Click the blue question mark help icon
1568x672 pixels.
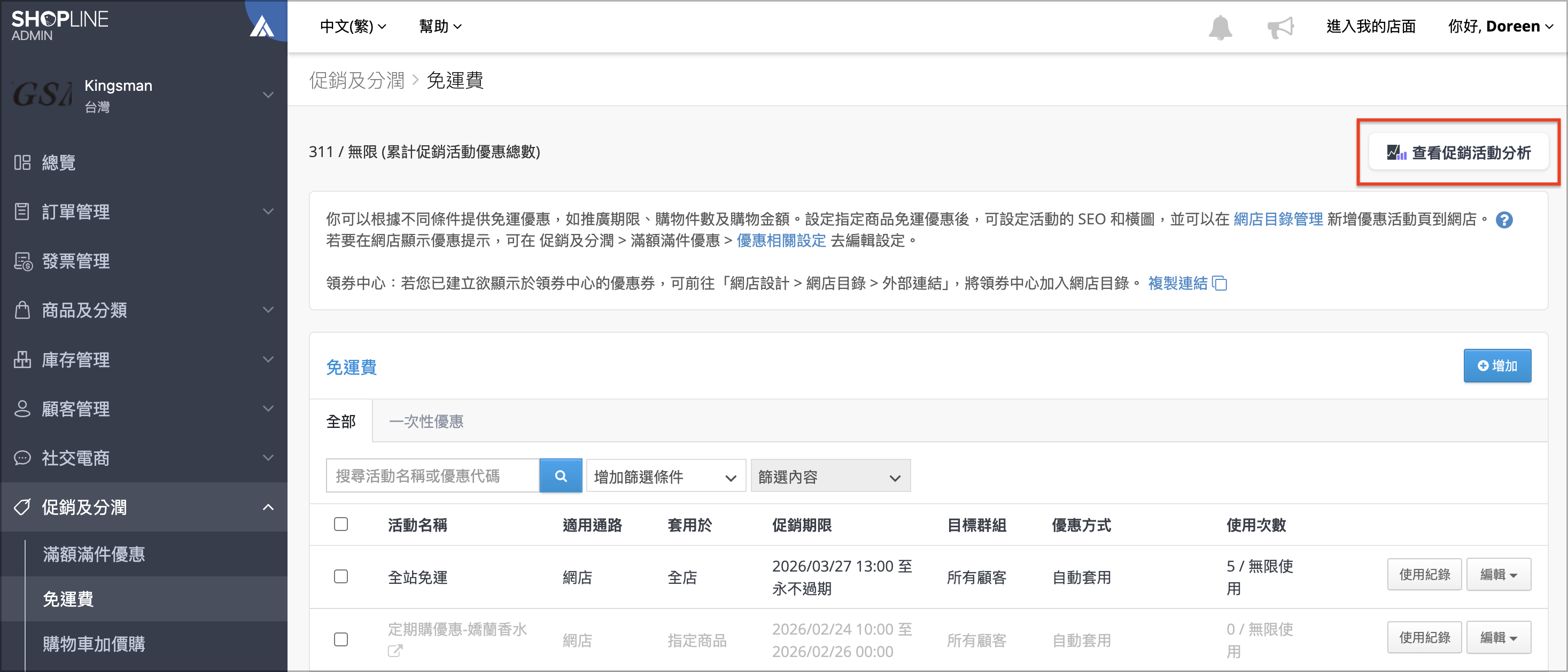coord(1503,220)
